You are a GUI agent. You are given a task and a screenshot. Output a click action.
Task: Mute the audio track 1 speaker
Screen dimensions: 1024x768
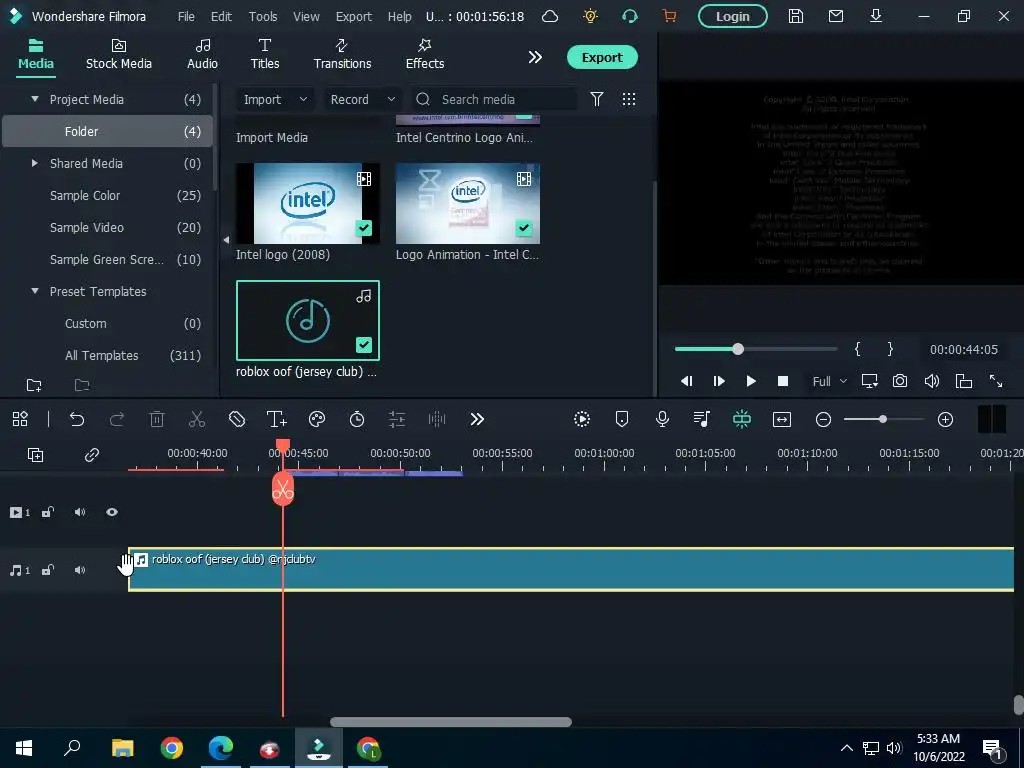(80, 570)
